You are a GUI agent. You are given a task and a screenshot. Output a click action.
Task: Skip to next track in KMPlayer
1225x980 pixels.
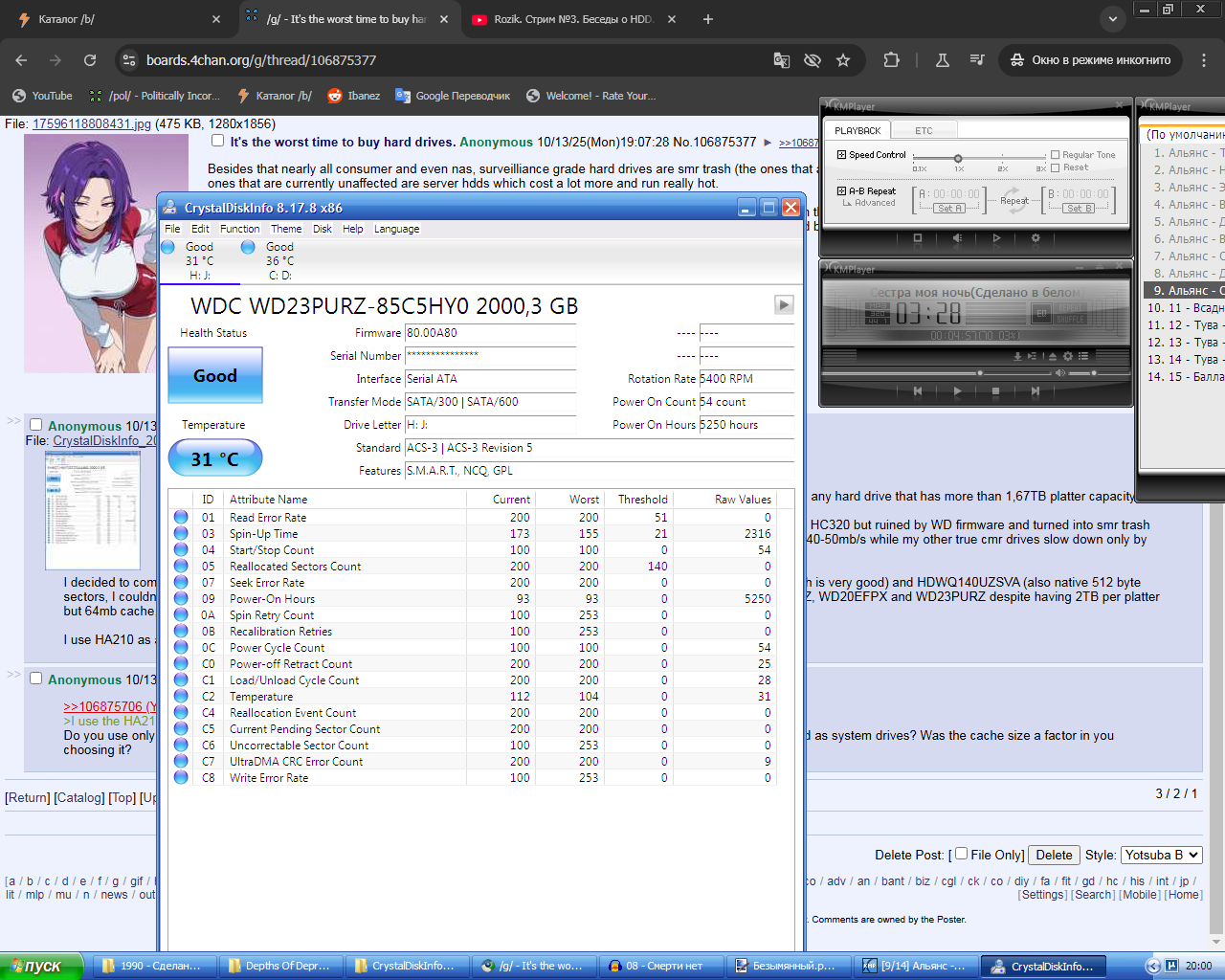[1035, 390]
